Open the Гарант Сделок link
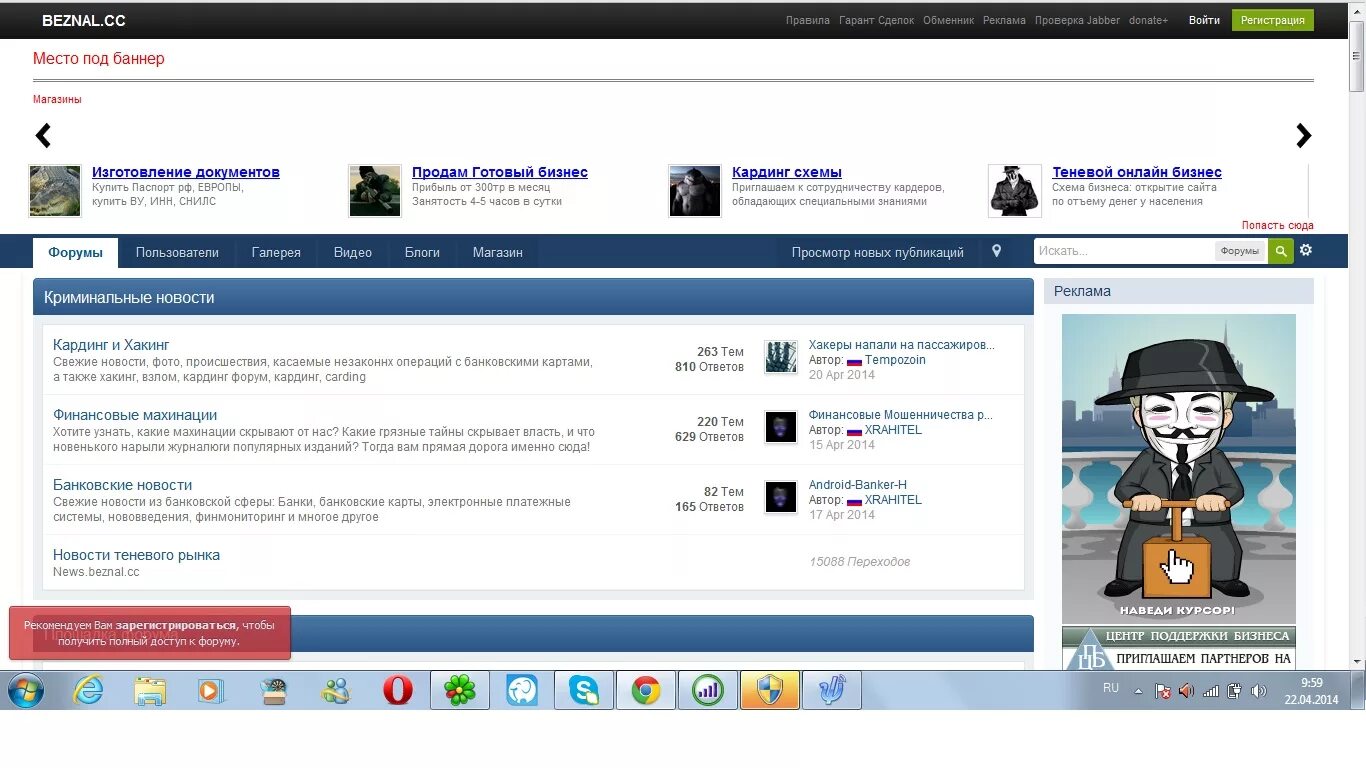This screenshot has height=768, width=1366. pos(876,20)
